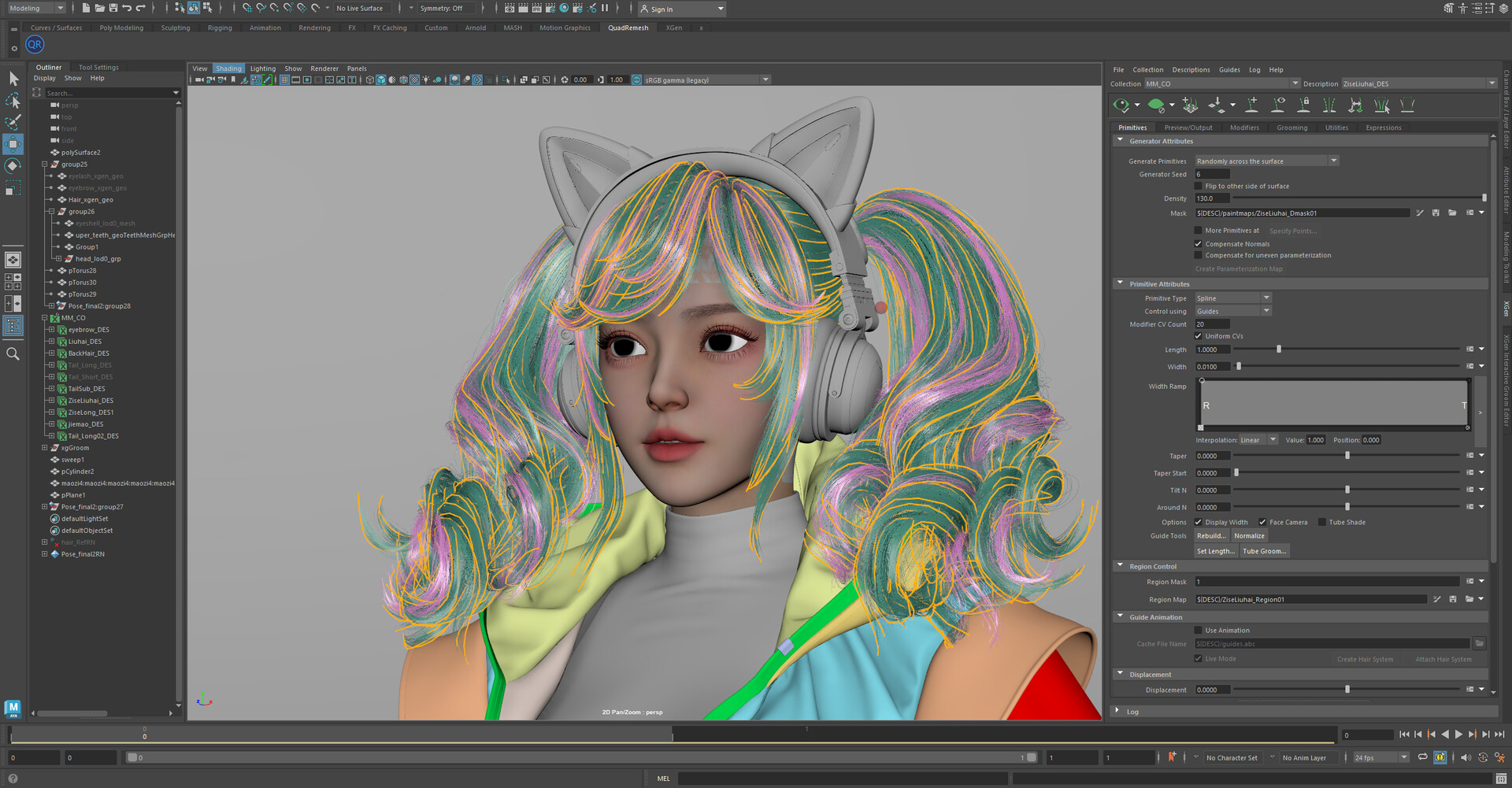Click the Density slider handle
The height and width of the screenshot is (788, 1512).
click(1484, 198)
